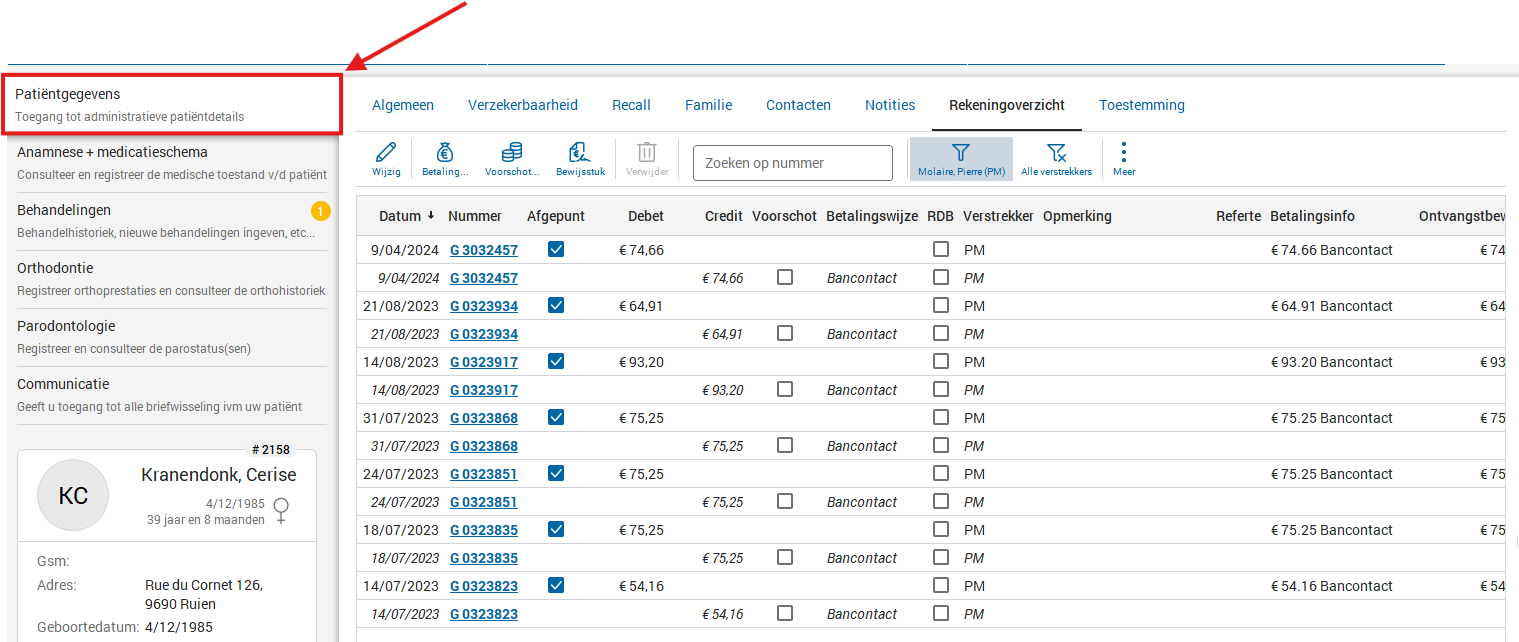Click the Zoeken op nummer search field
Viewport: 1519px width, 642px height.
(x=792, y=163)
